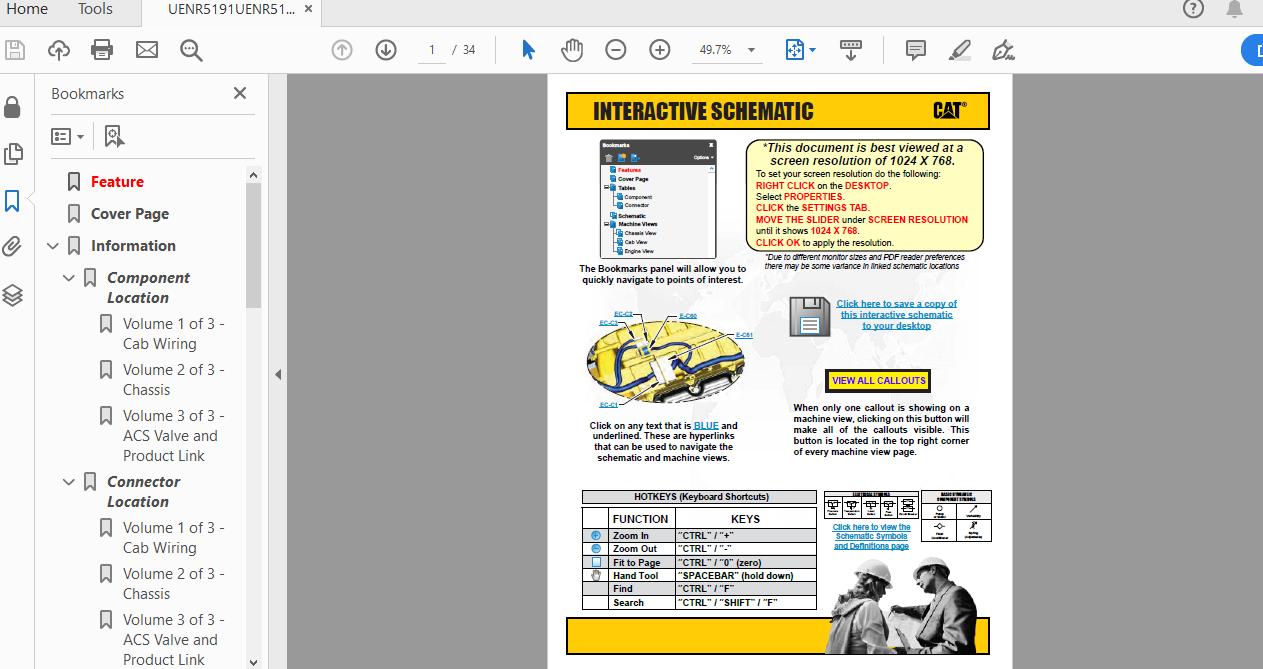Collapse the Information bookmark group
Image resolution: width=1263 pixels, height=669 pixels.
click(53, 246)
